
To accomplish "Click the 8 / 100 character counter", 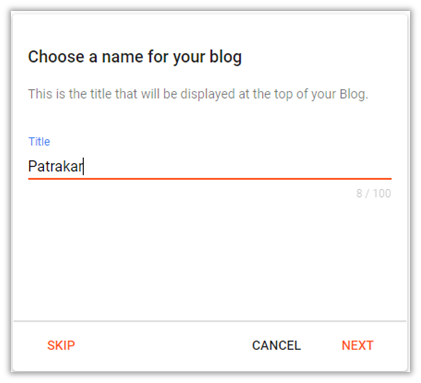I will pyautogui.click(x=373, y=193).
